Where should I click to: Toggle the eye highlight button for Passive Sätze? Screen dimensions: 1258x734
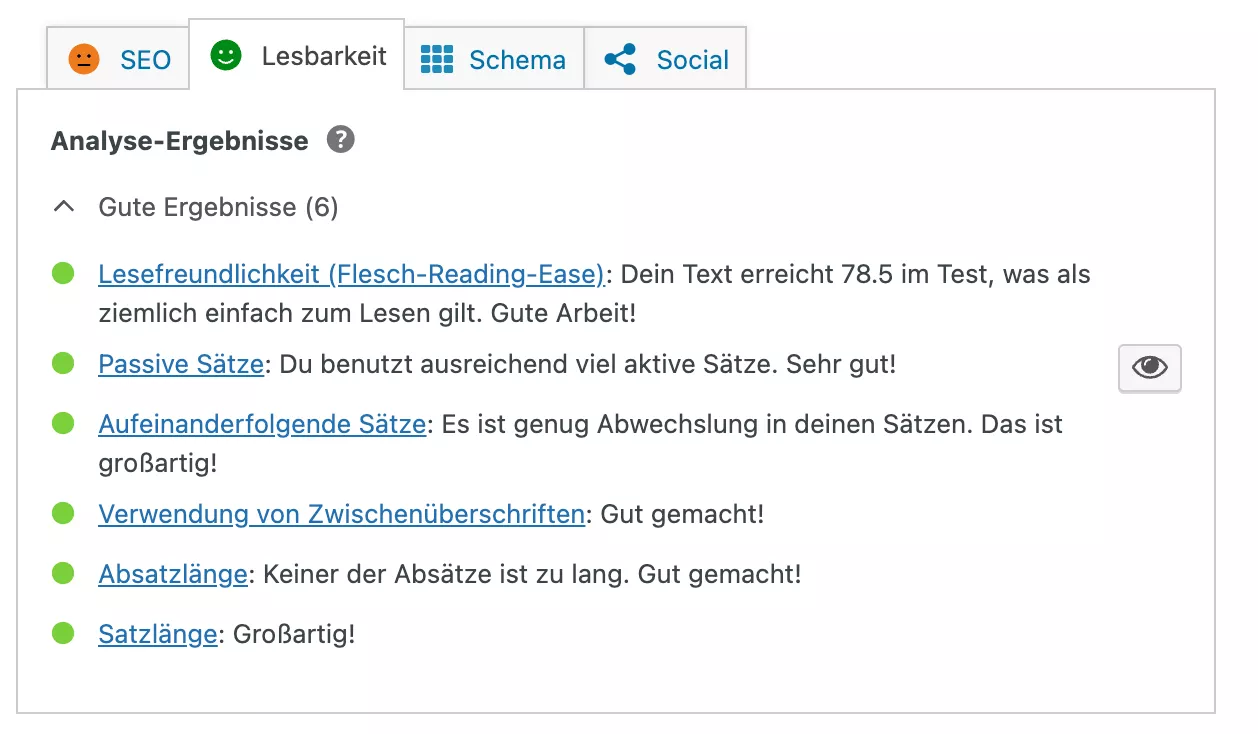tap(1150, 368)
